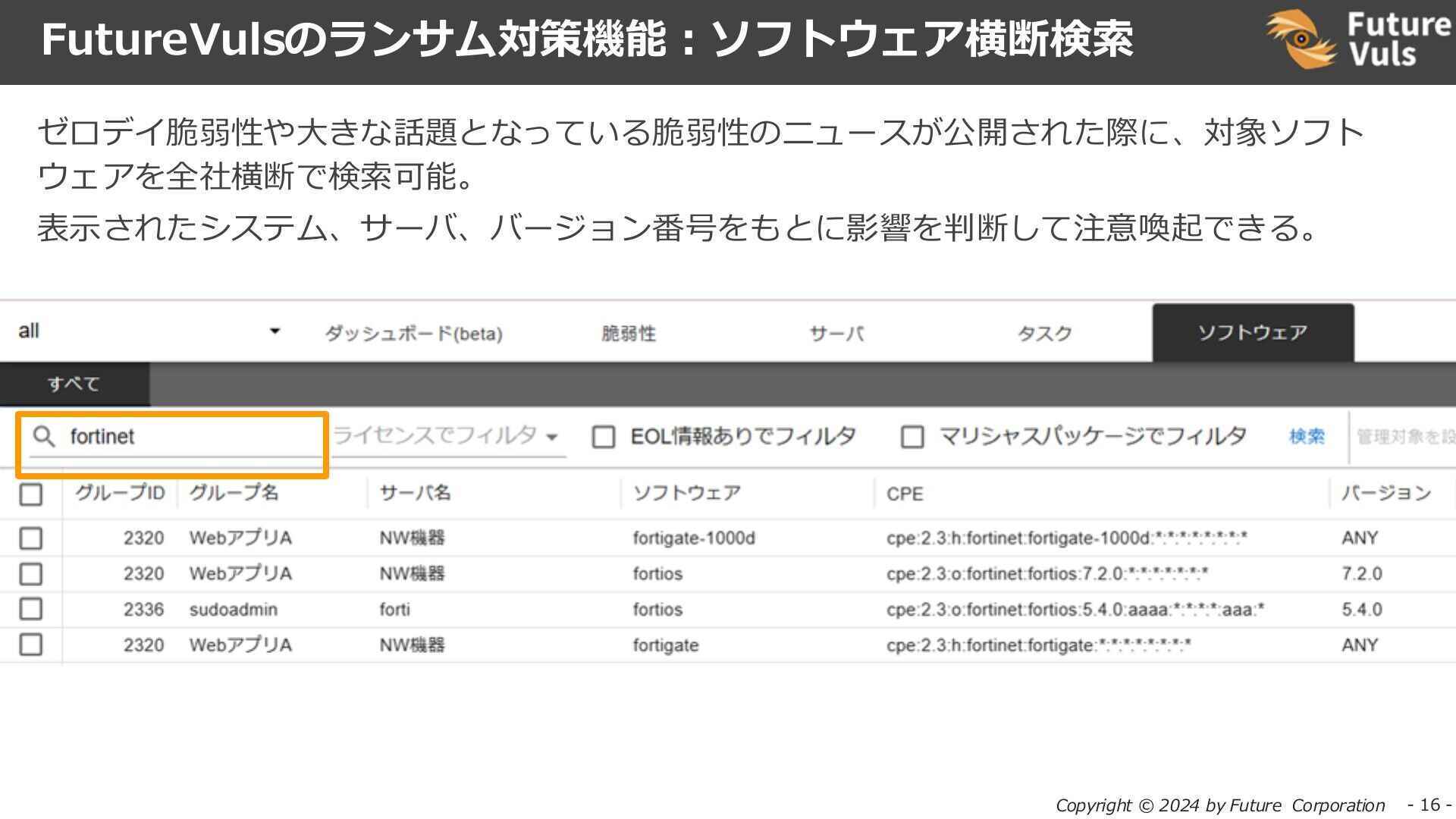This screenshot has height=819, width=1456.
Task: Check the fortios 7.2.0 row checkbox
Action: [30, 573]
